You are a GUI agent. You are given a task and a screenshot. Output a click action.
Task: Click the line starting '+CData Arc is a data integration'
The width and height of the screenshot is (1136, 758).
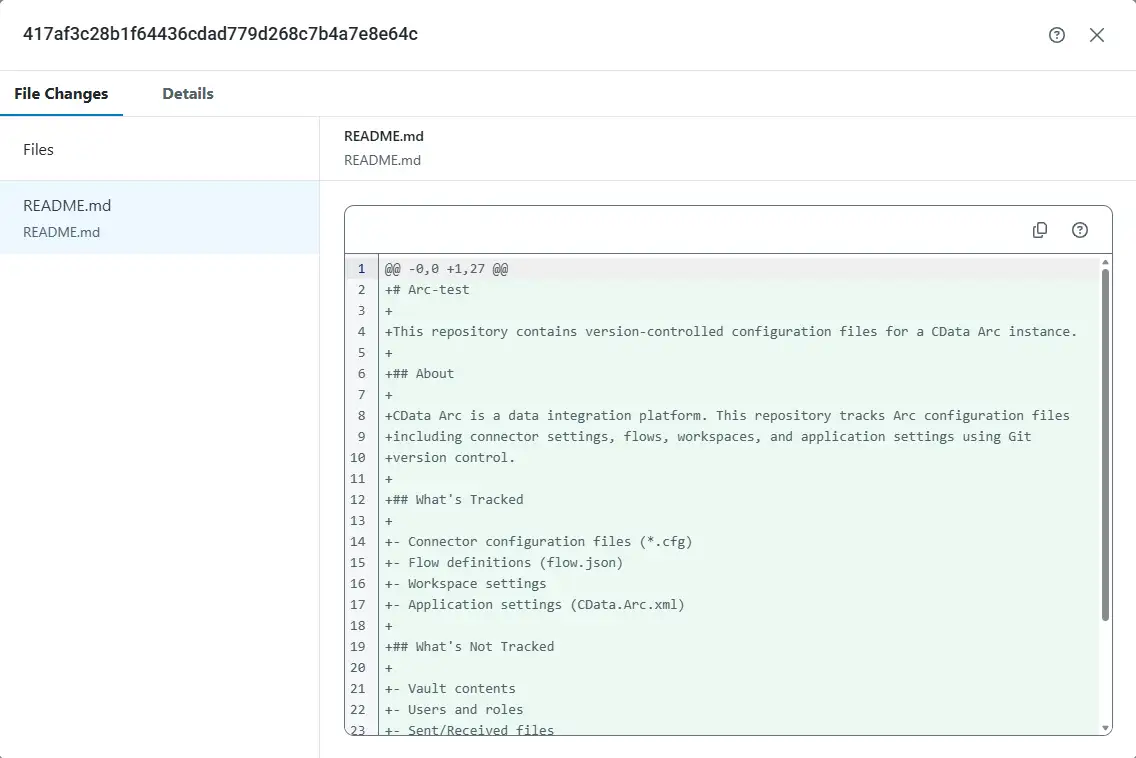[727, 416]
